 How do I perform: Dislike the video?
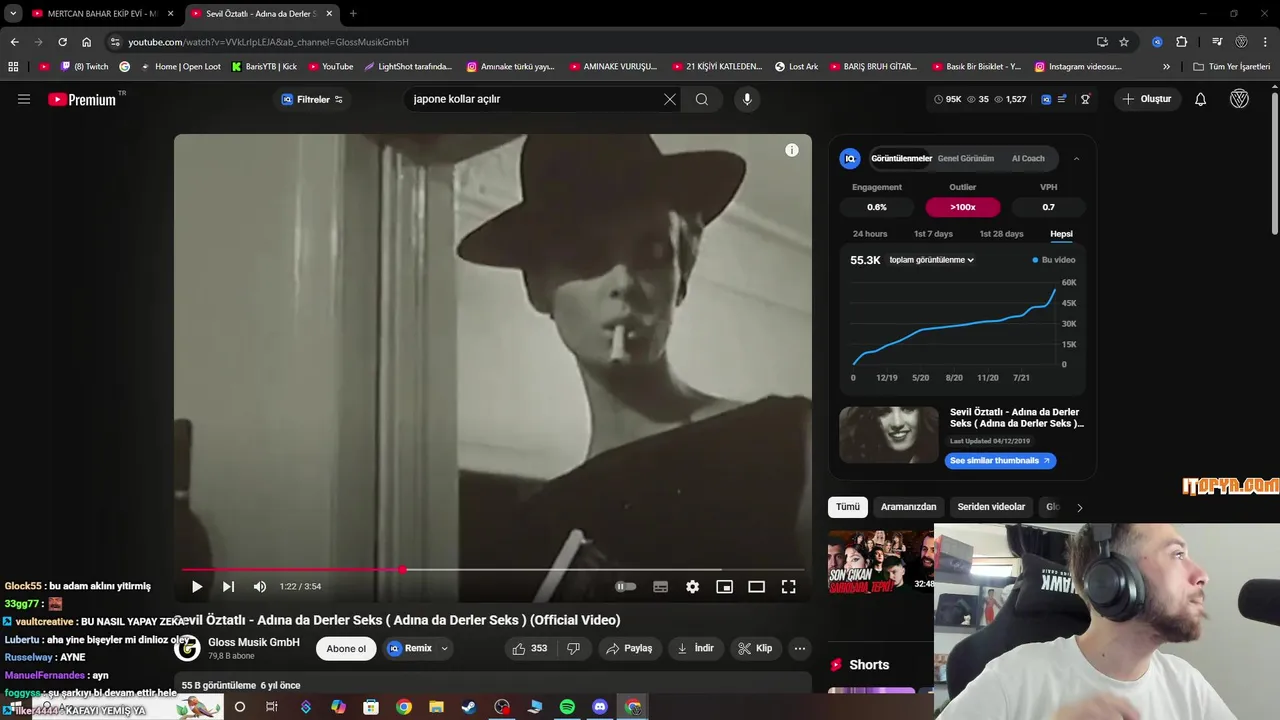click(574, 648)
